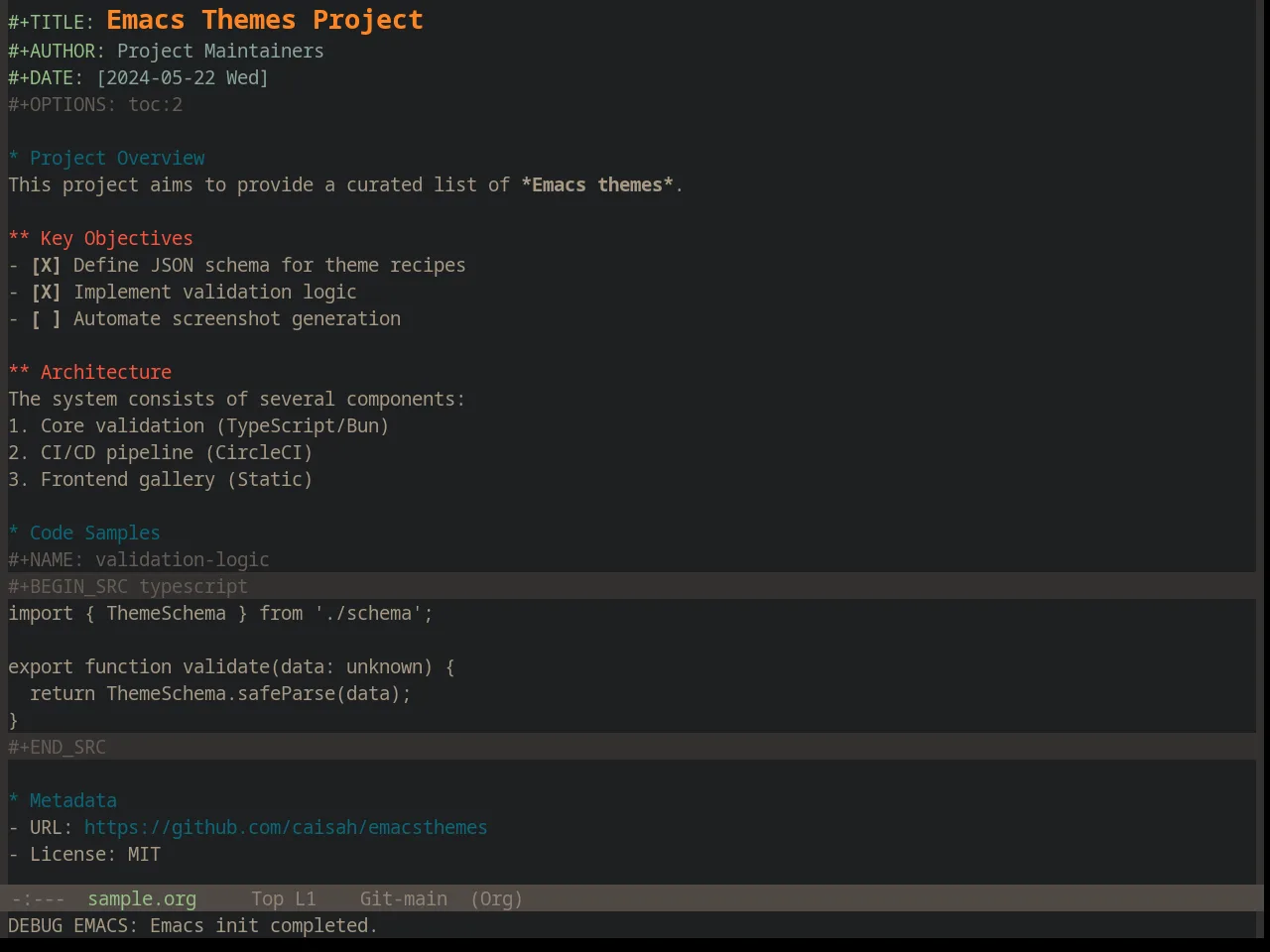Screen dimensions: 1270x952
Task: Click the [2024-05-22 Wed] date stamp
Action: (x=183, y=77)
